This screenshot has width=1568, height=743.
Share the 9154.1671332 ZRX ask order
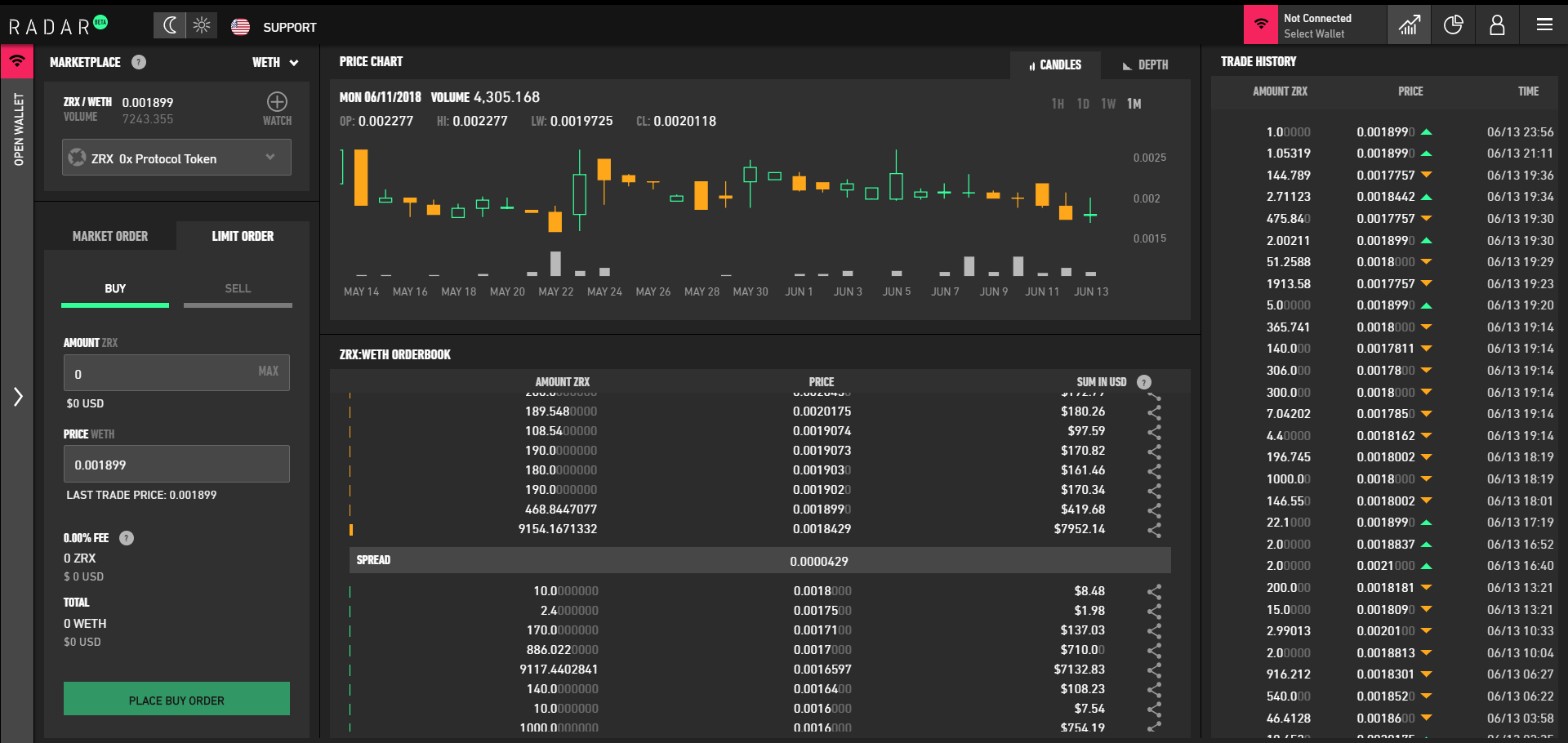click(1154, 529)
